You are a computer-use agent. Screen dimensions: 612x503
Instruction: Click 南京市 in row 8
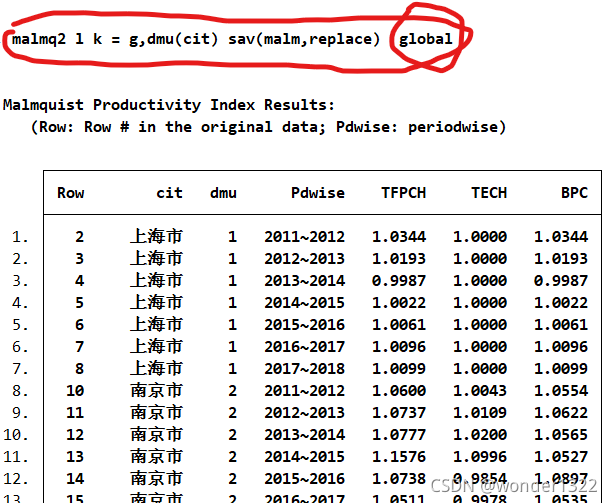coord(157,390)
